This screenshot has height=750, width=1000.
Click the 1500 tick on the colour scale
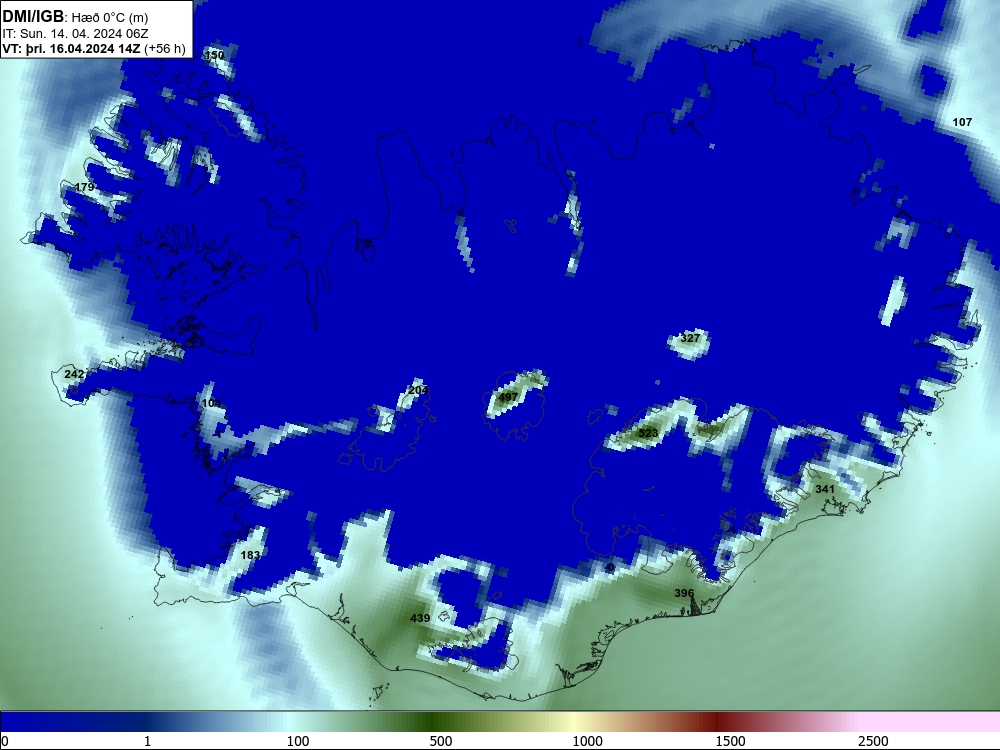pyautogui.click(x=730, y=741)
